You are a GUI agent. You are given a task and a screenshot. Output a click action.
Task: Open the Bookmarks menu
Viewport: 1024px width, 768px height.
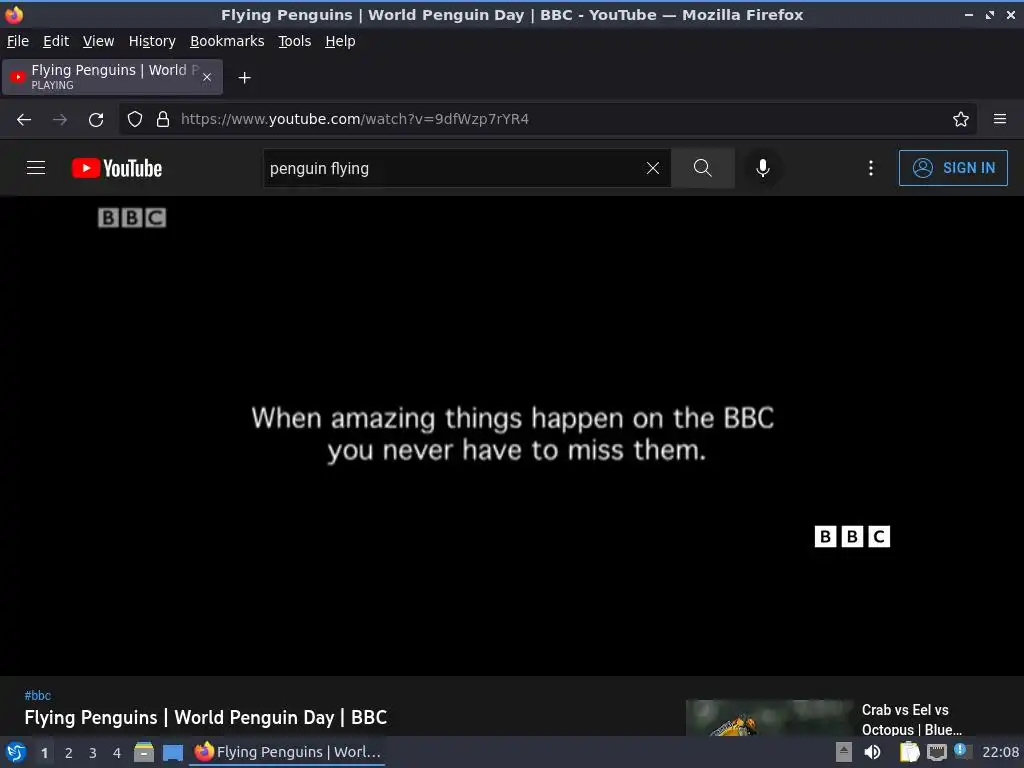point(227,41)
